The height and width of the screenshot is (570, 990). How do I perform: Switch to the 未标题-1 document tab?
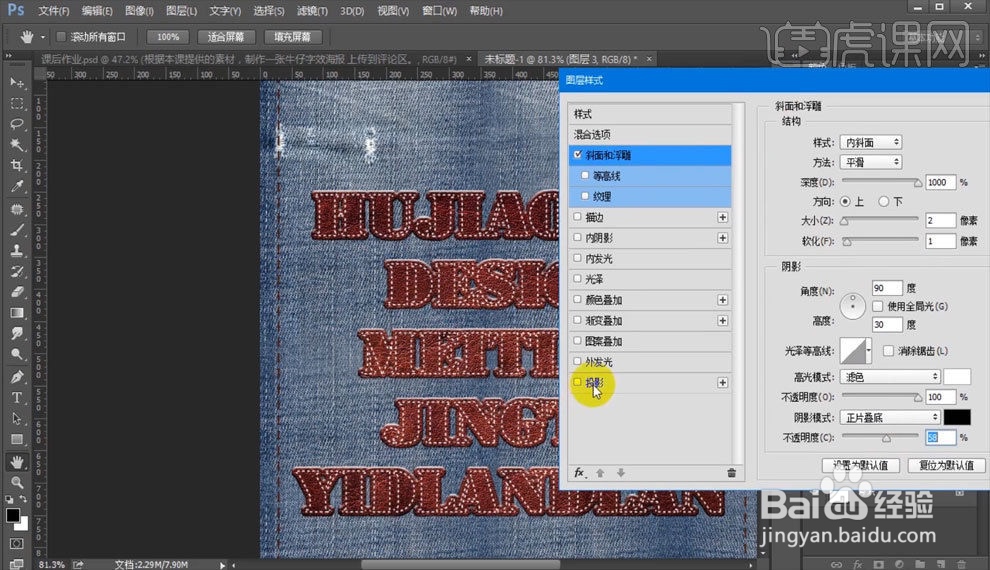point(561,59)
